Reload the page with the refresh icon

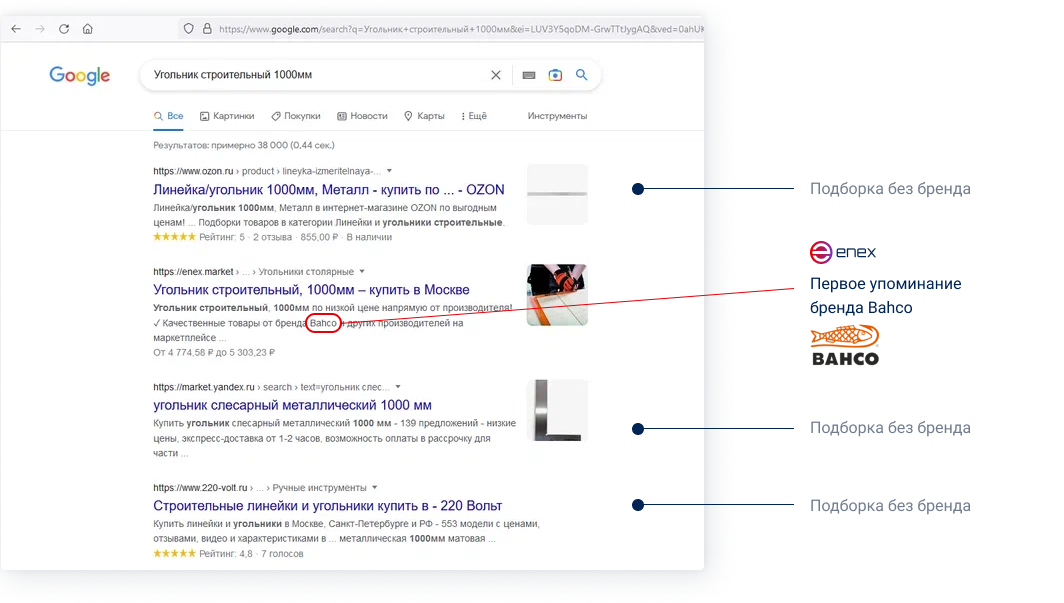tap(64, 29)
